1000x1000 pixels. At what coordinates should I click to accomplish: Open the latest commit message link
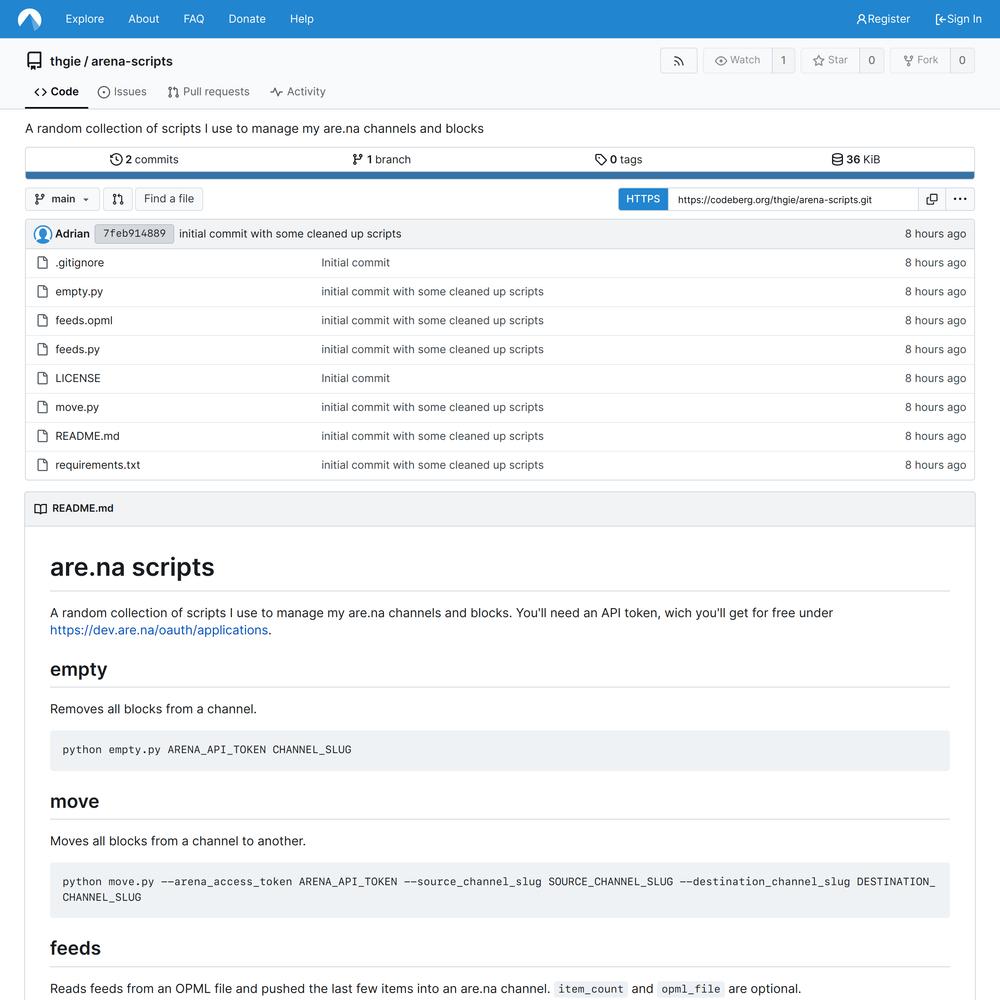pyautogui.click(x=290, y=234)
